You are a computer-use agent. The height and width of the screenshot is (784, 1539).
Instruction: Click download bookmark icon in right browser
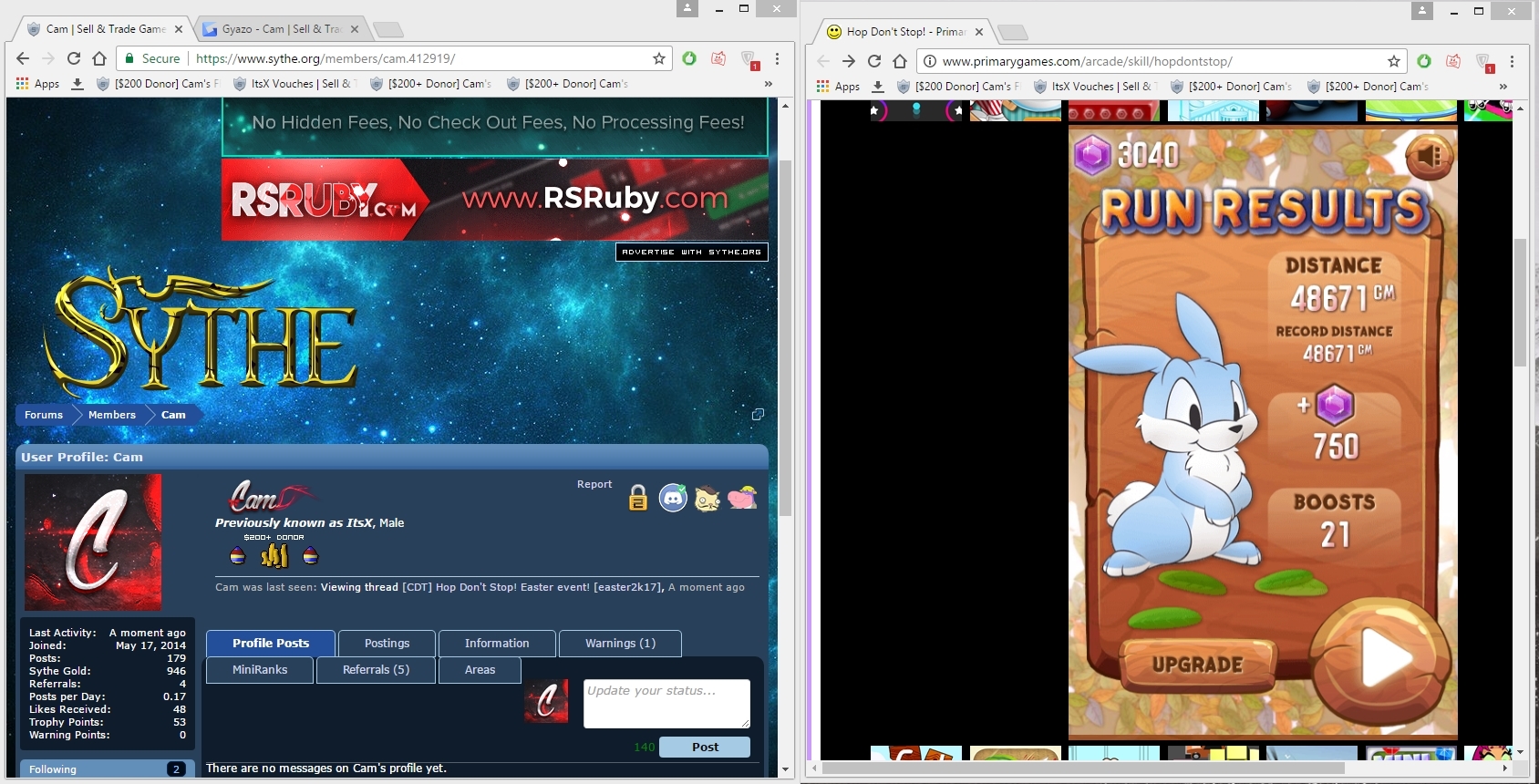(x=878, y=86)
